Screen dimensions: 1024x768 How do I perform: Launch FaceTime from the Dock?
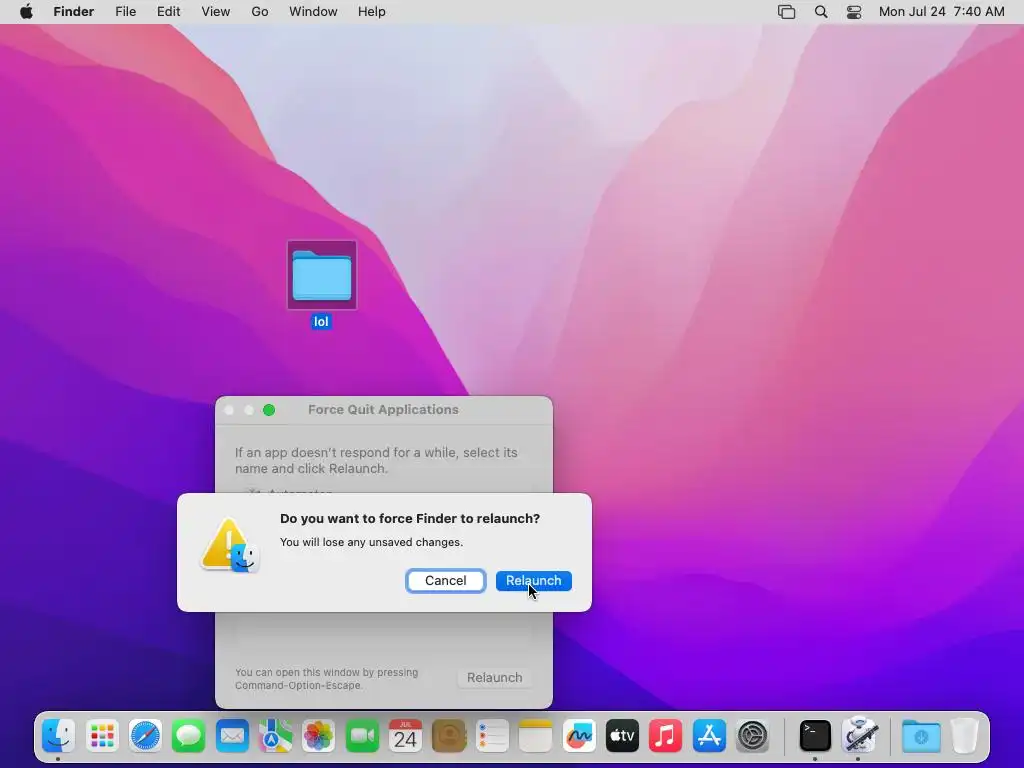[362, 735]
